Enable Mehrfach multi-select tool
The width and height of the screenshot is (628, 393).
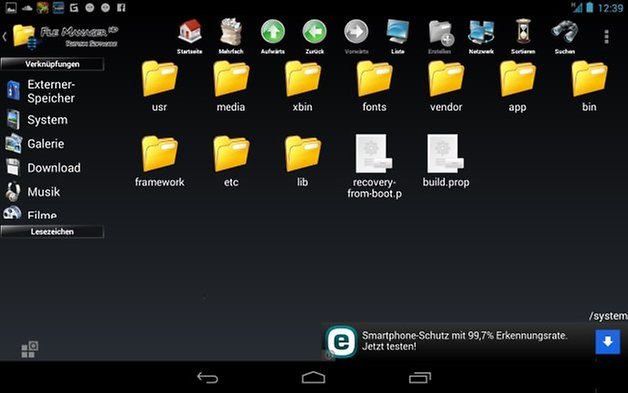[231, 36]
